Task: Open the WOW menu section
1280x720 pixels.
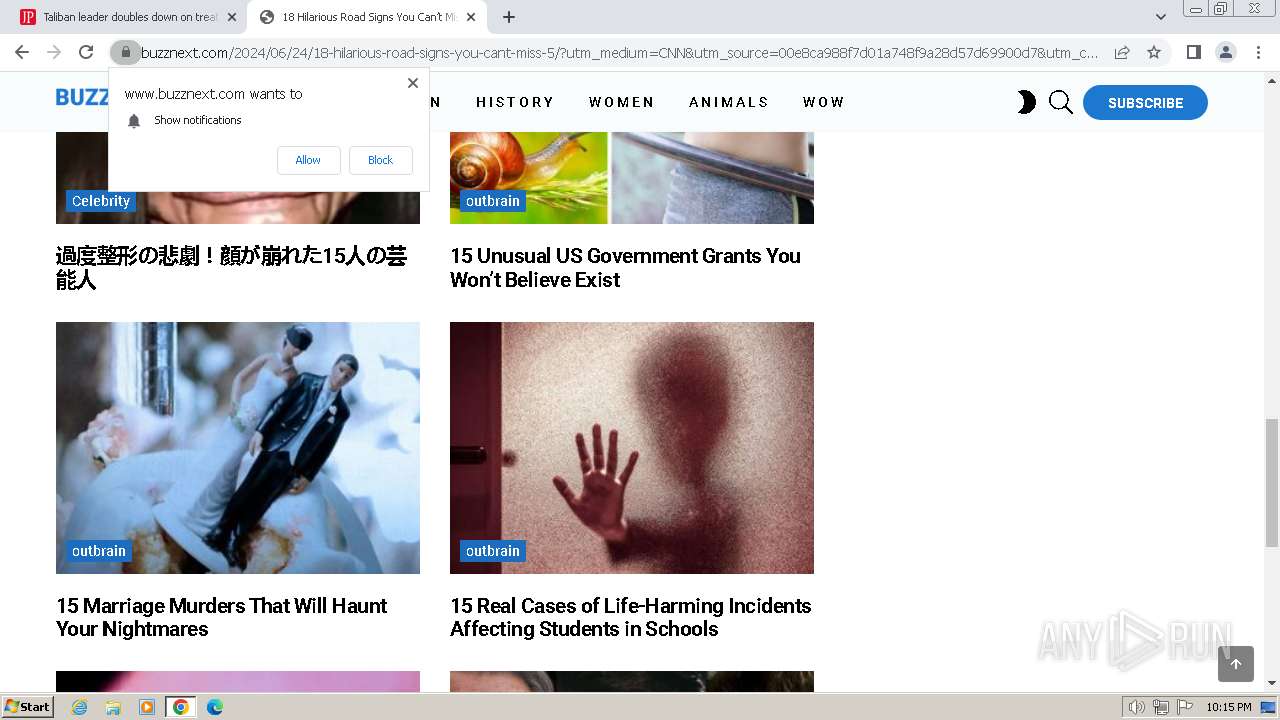Action: click(x=823, y=102)
